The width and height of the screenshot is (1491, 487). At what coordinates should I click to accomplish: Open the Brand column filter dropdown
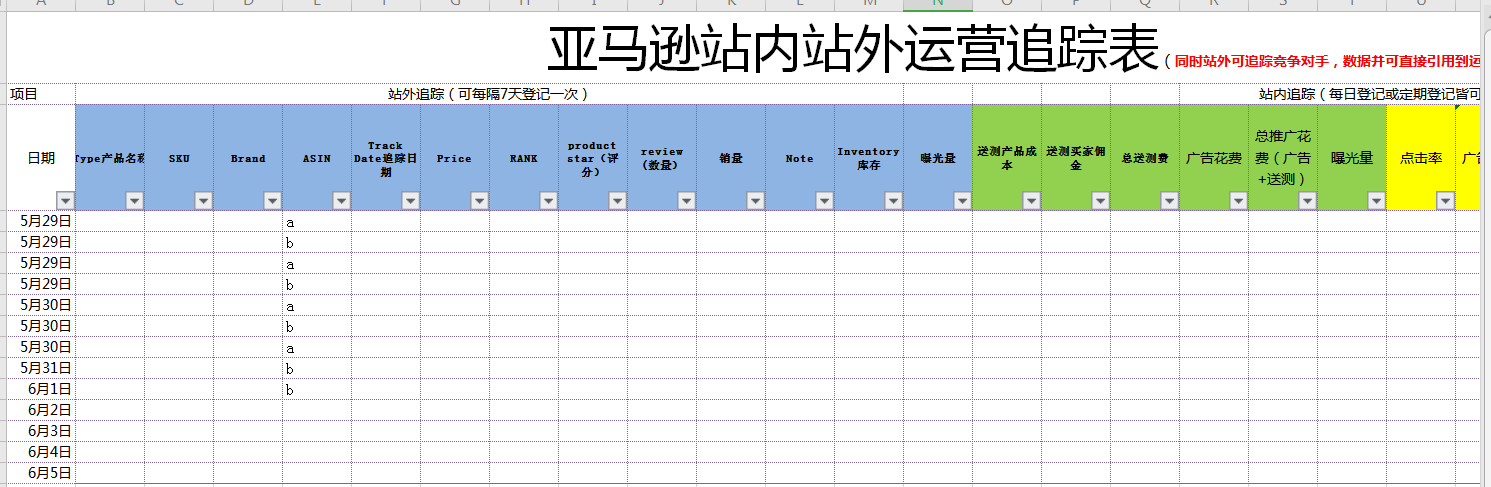click(x=272, y=200)
